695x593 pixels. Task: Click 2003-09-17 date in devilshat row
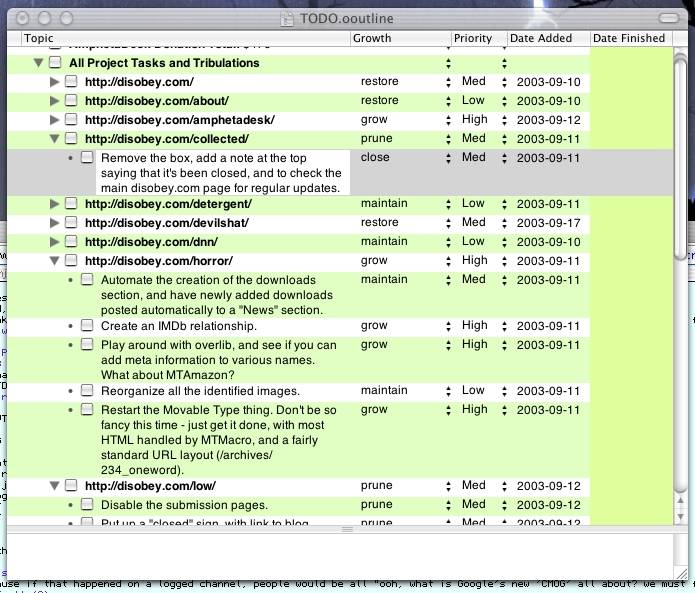[x=548, y=223]
